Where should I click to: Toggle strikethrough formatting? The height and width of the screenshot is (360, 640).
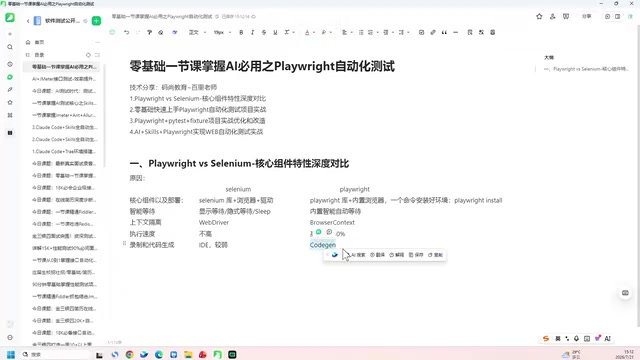[264, 32]
